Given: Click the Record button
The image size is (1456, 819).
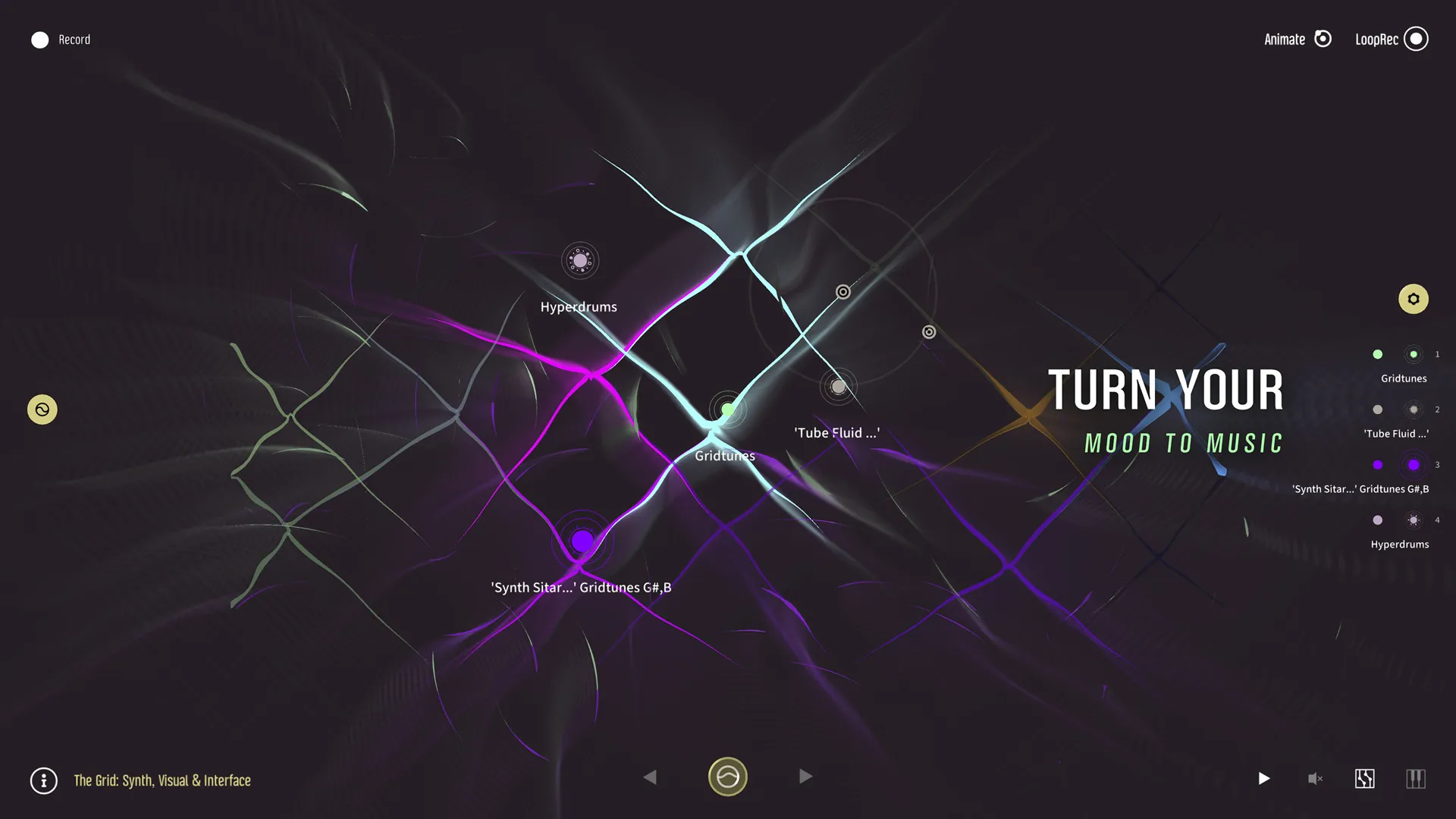Looking at the screenshot, I should click(39, 38).
